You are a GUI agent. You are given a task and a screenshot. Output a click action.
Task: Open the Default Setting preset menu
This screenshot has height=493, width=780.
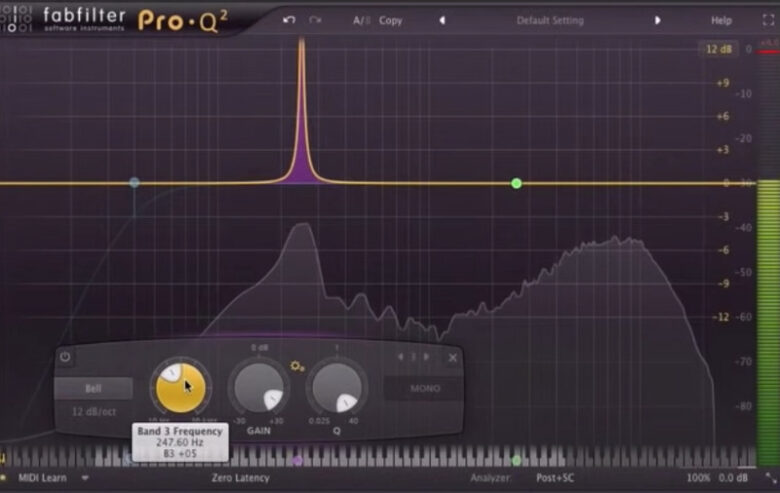click(550, 20)
